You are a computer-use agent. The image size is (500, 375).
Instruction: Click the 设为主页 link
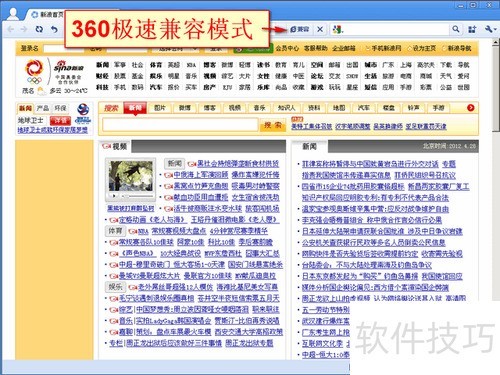424,48
